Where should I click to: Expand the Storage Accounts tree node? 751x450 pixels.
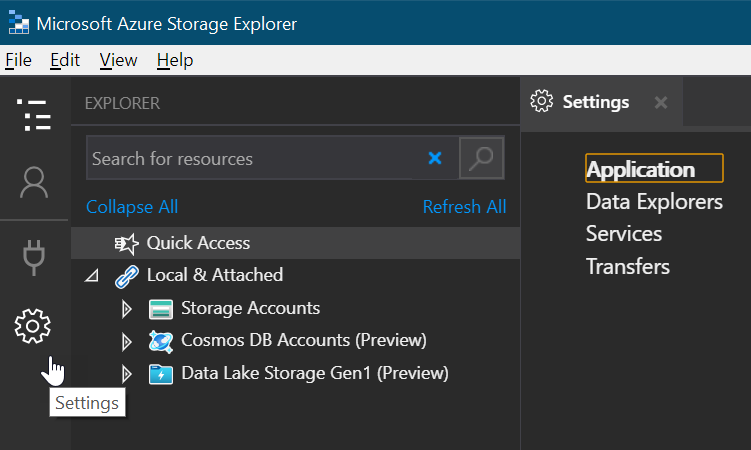coord(127,308)
